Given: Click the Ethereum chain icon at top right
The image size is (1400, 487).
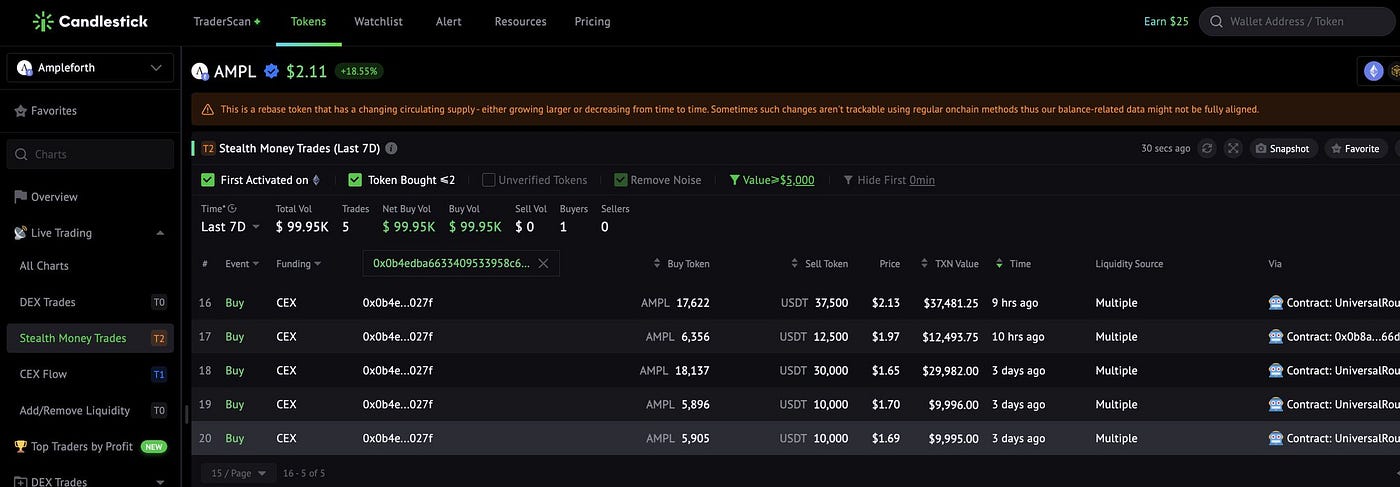Looking at the screenshot, I should click(1373, 71).
